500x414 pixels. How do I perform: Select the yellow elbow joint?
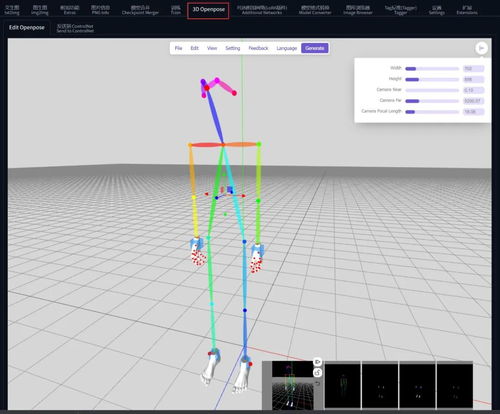click(194, 198)
